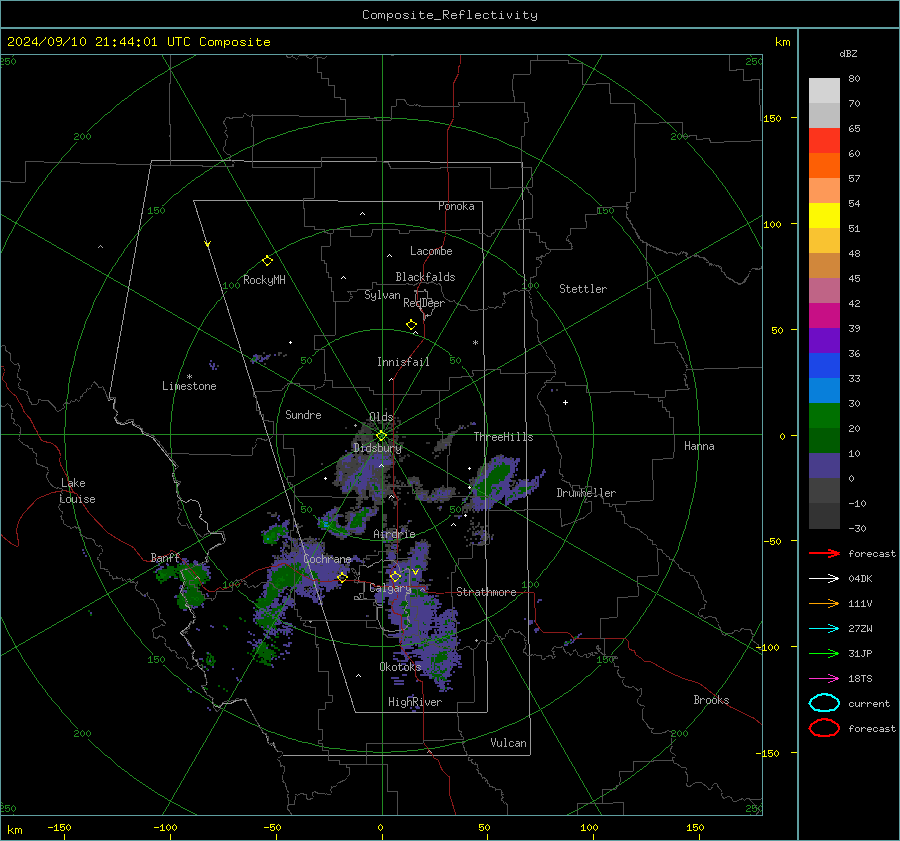Click the Drumheller city label
Image resolution: width=900 pixels, height=841 pixels.
pos(586,493)
